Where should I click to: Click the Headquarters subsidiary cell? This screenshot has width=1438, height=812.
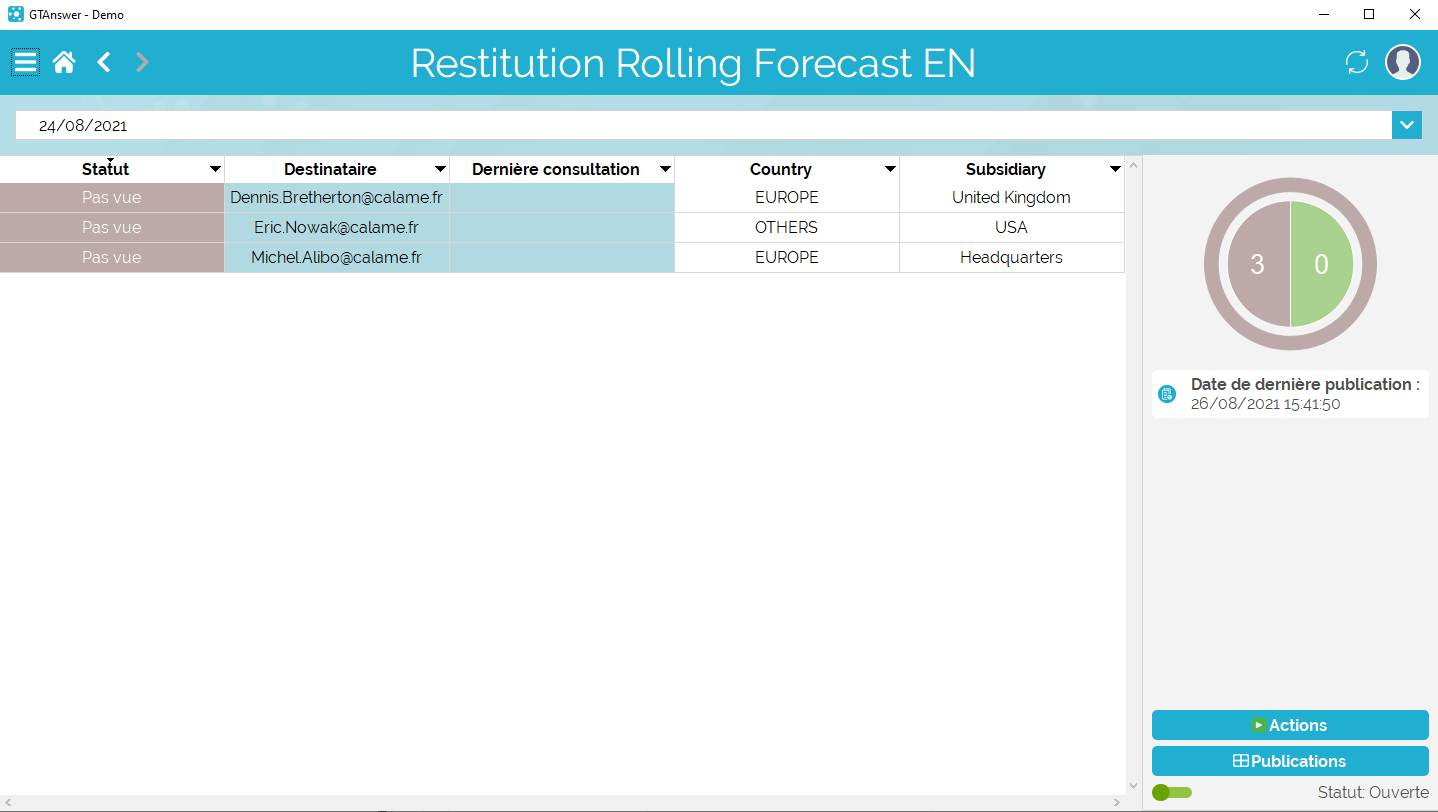pyautogui.click(x=1012, y=258)
